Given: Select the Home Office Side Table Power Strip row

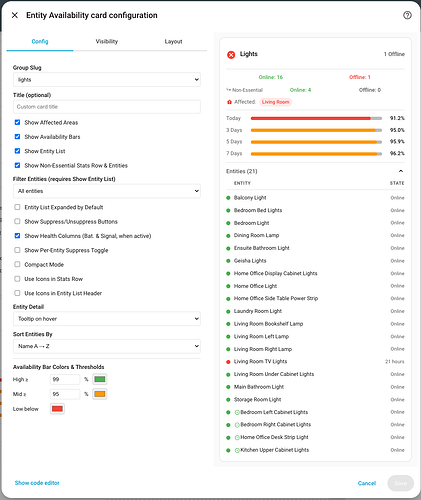Looking at the screenshot, I should click(x=315, y=299).
